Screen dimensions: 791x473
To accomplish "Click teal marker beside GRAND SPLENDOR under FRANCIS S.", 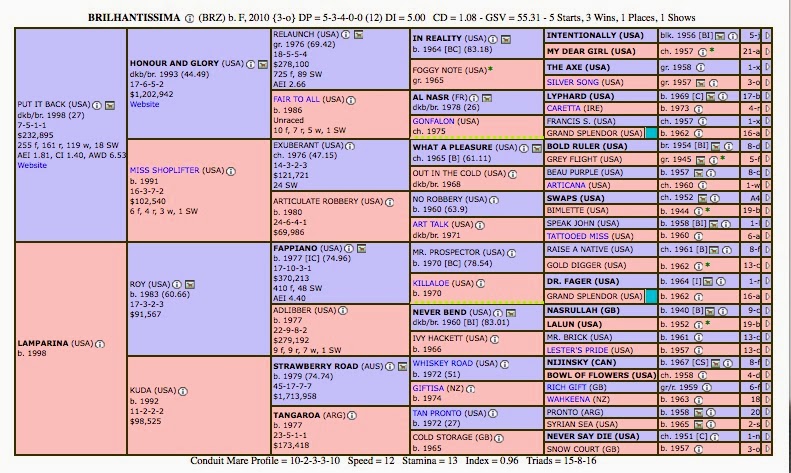I will tap(651, 133).
